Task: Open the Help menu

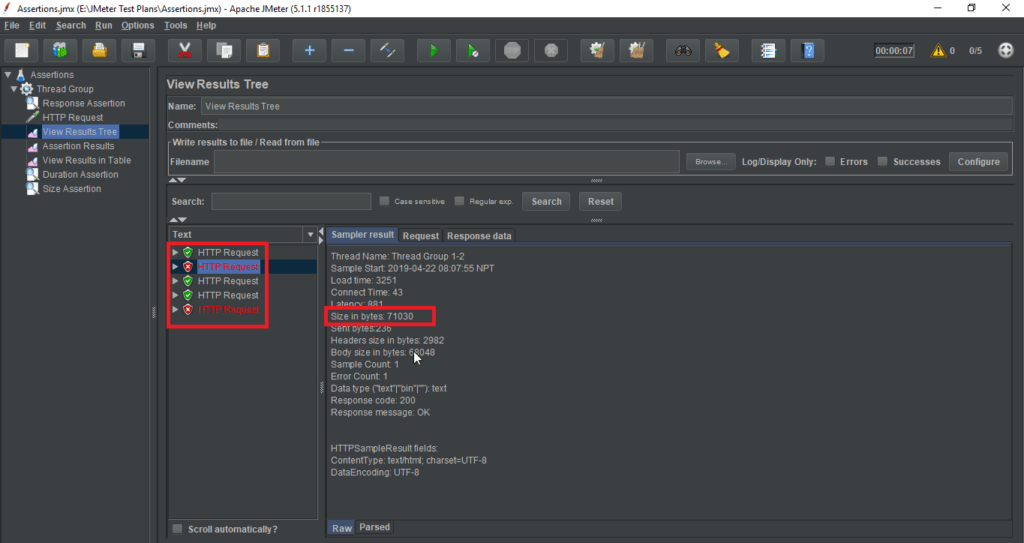Action: coord(206,25)
